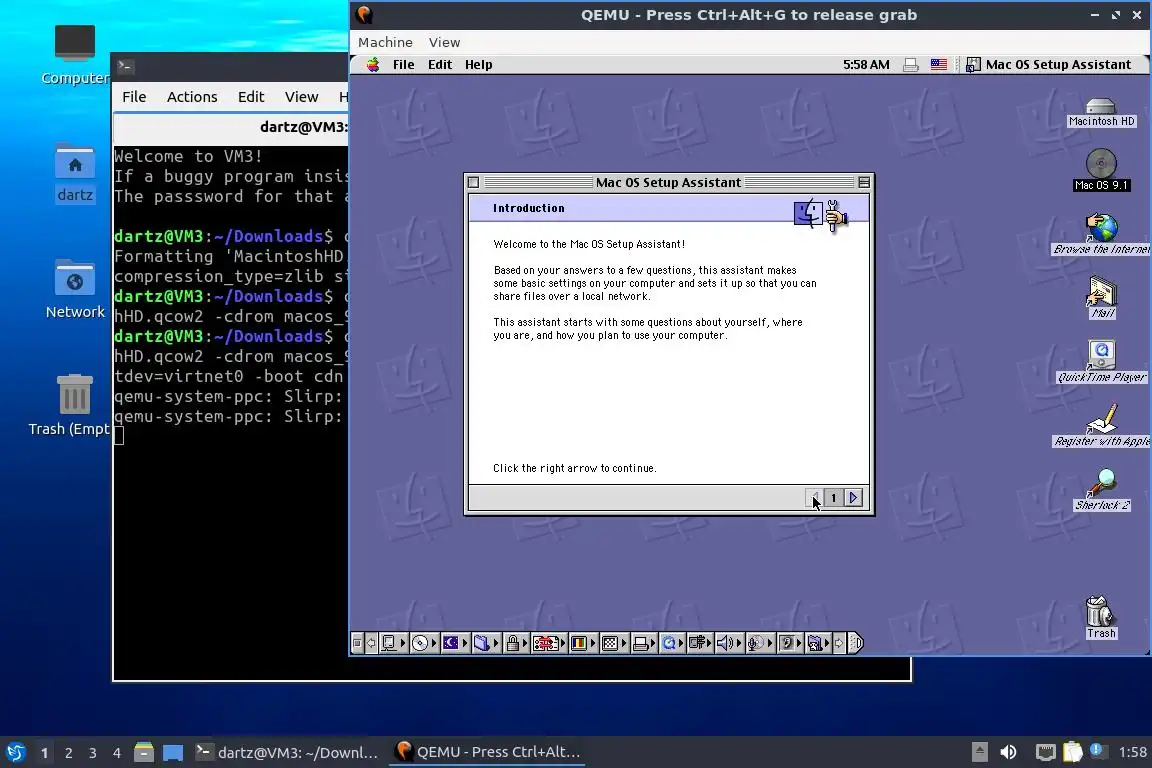Click the US flag keyboard menu icon
The width and height of the screenshot is (1152, 768).
pos(938,65)
